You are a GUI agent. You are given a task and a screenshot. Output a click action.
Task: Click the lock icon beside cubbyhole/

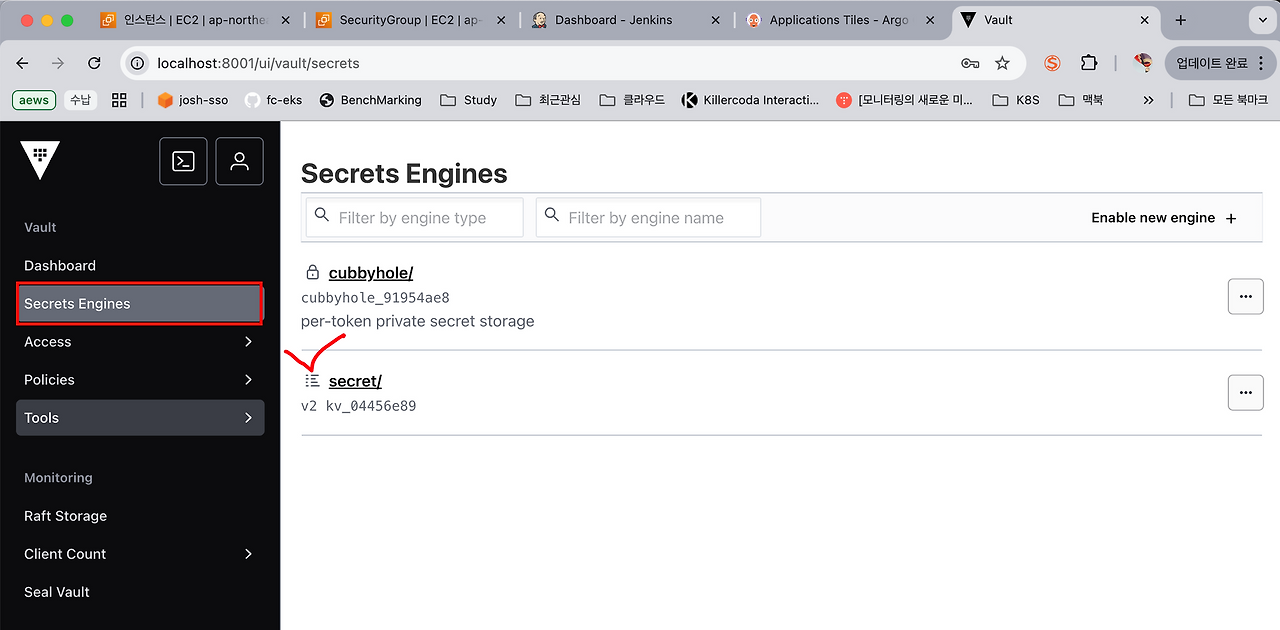pos(313,273)
